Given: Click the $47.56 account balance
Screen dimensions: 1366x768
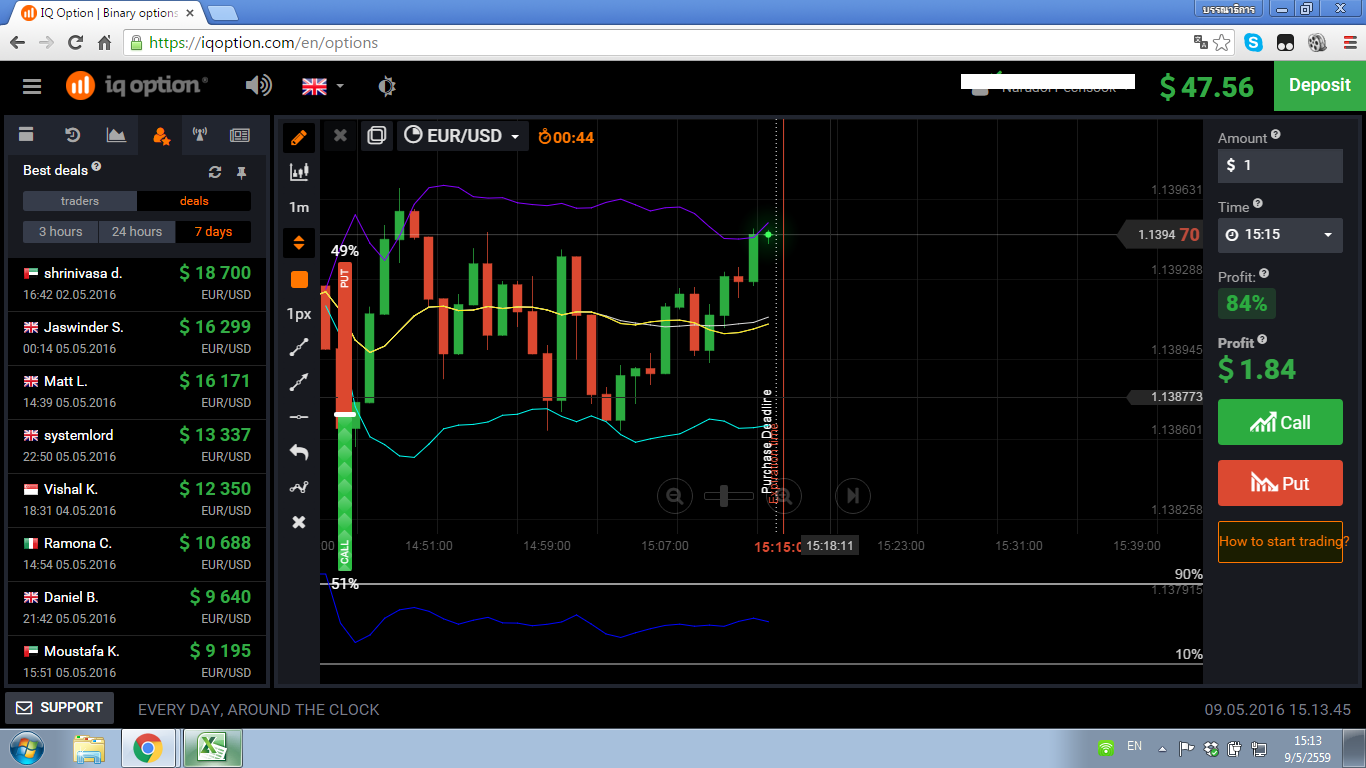Looking at the screenshot, I should coord(1206,87).
